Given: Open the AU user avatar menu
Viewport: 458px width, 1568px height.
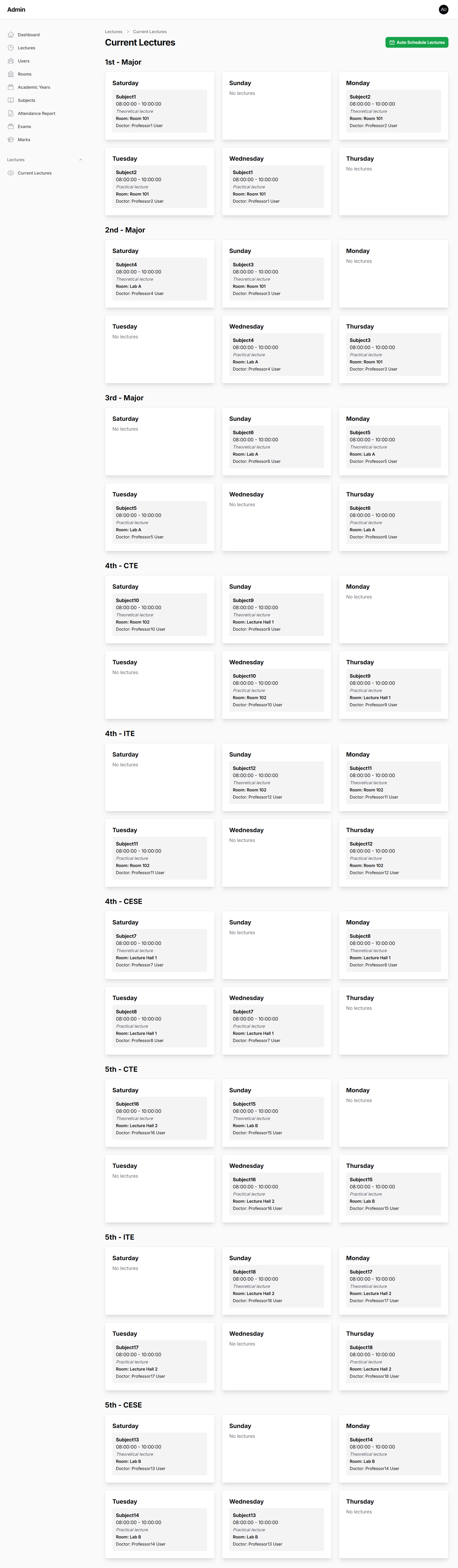Looking at the screenshot, I should click(x=443, y=10).
